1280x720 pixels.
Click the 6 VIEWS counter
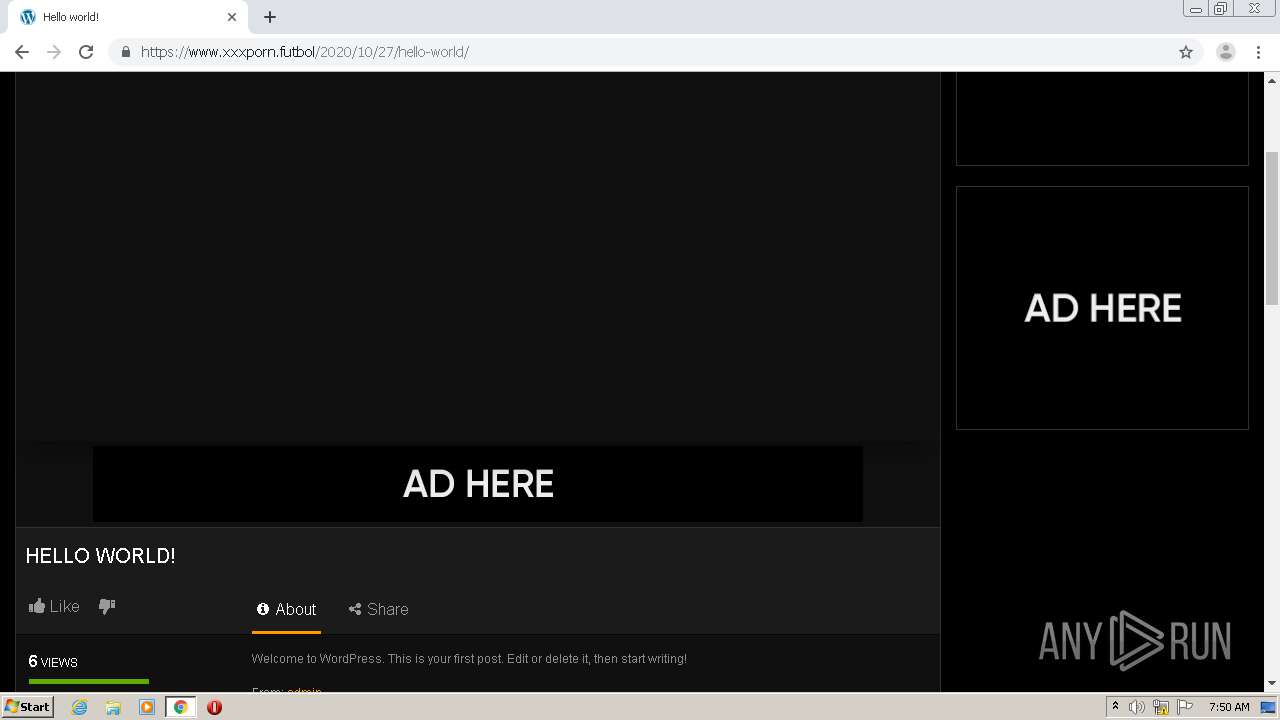pyautogui.click(x=53, y=662)
